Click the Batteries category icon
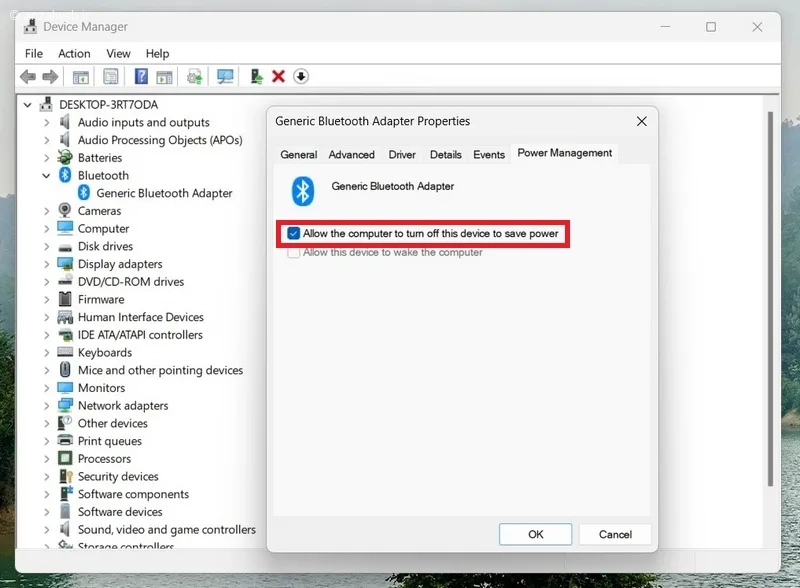This screenshot has height=588, width=800. (65, 158)
